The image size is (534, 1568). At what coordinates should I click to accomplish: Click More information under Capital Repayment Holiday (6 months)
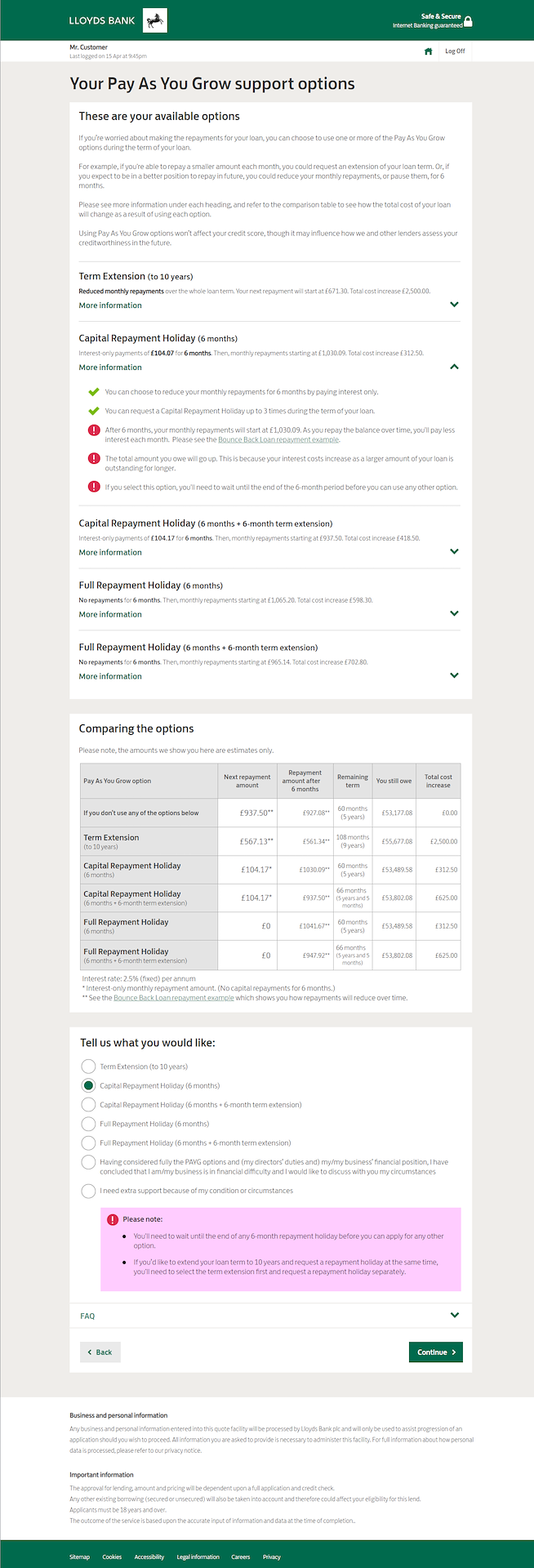tap(110, 367)
